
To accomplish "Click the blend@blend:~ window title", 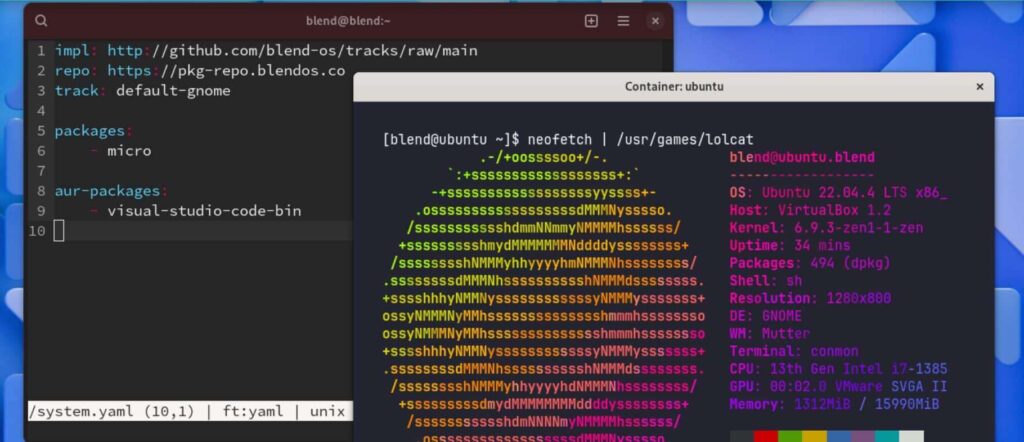I will [348, 21].
